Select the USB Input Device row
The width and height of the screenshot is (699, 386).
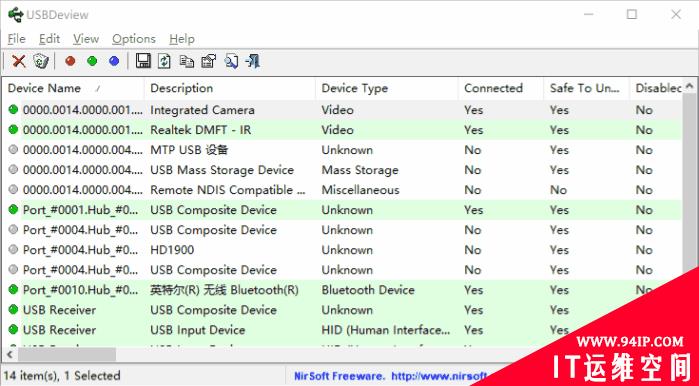342,330
